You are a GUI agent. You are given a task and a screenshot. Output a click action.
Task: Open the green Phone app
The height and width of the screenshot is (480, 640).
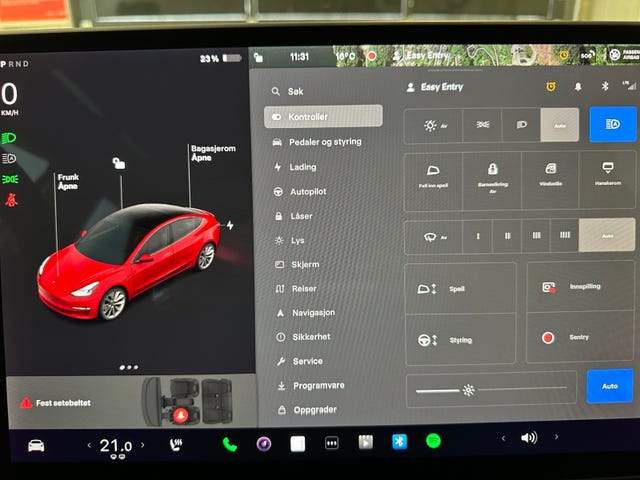(230, 444)
